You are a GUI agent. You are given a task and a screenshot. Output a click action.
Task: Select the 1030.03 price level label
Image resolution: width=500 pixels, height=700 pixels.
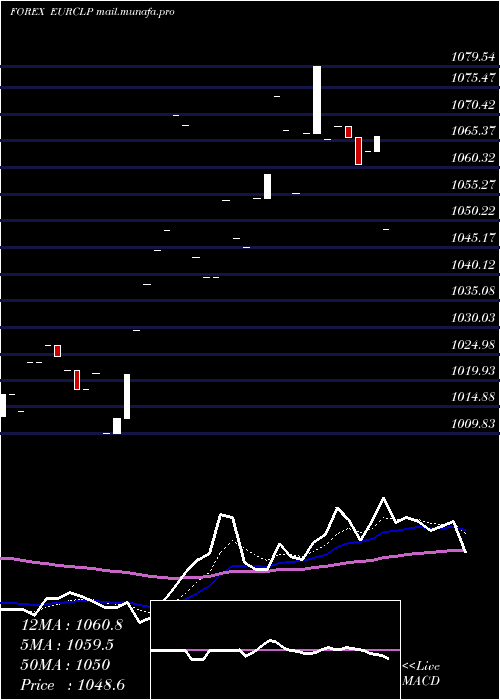coord(473,318)
